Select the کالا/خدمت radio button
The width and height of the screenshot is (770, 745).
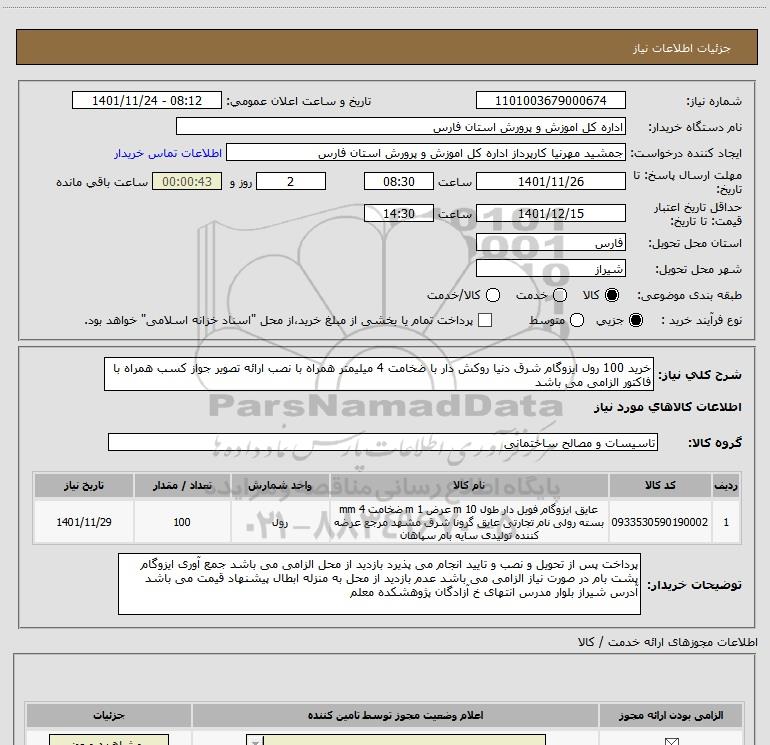[493, 295]
